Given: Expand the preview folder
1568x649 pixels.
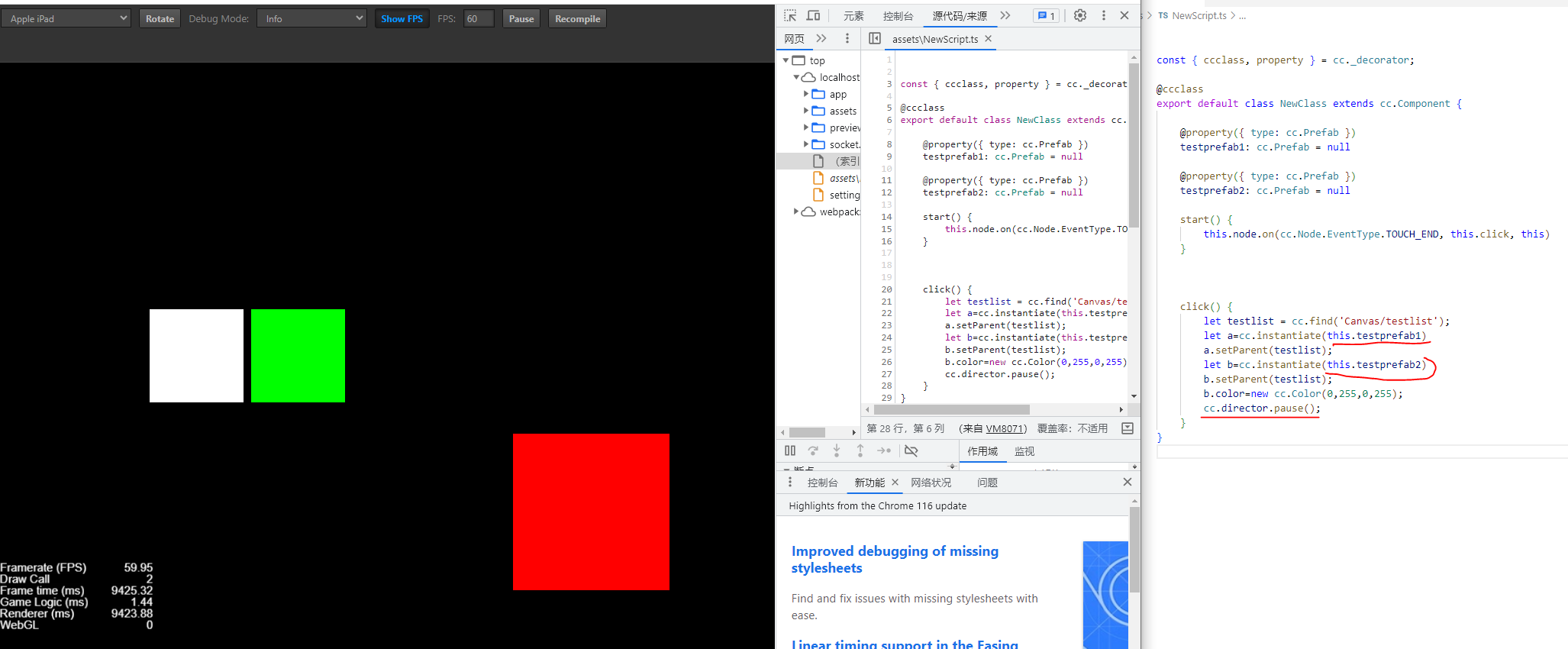Looking at the screenshot, I should [x=805, y=128].
